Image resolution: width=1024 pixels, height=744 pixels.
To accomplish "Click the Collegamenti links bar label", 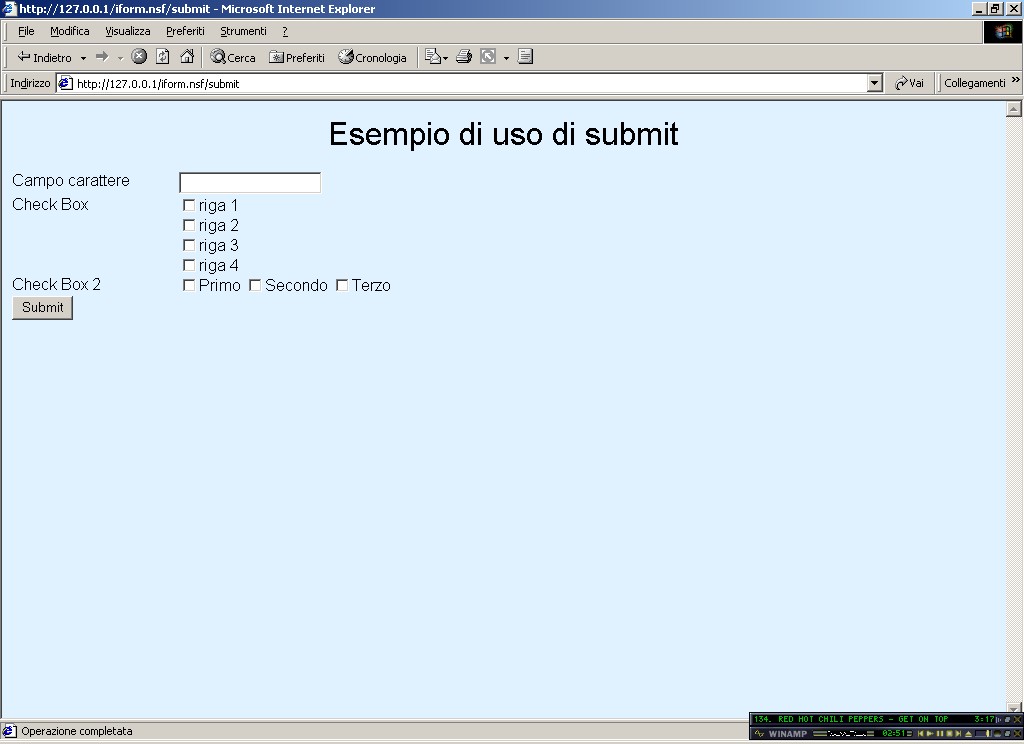I will [x=974, y=83].
